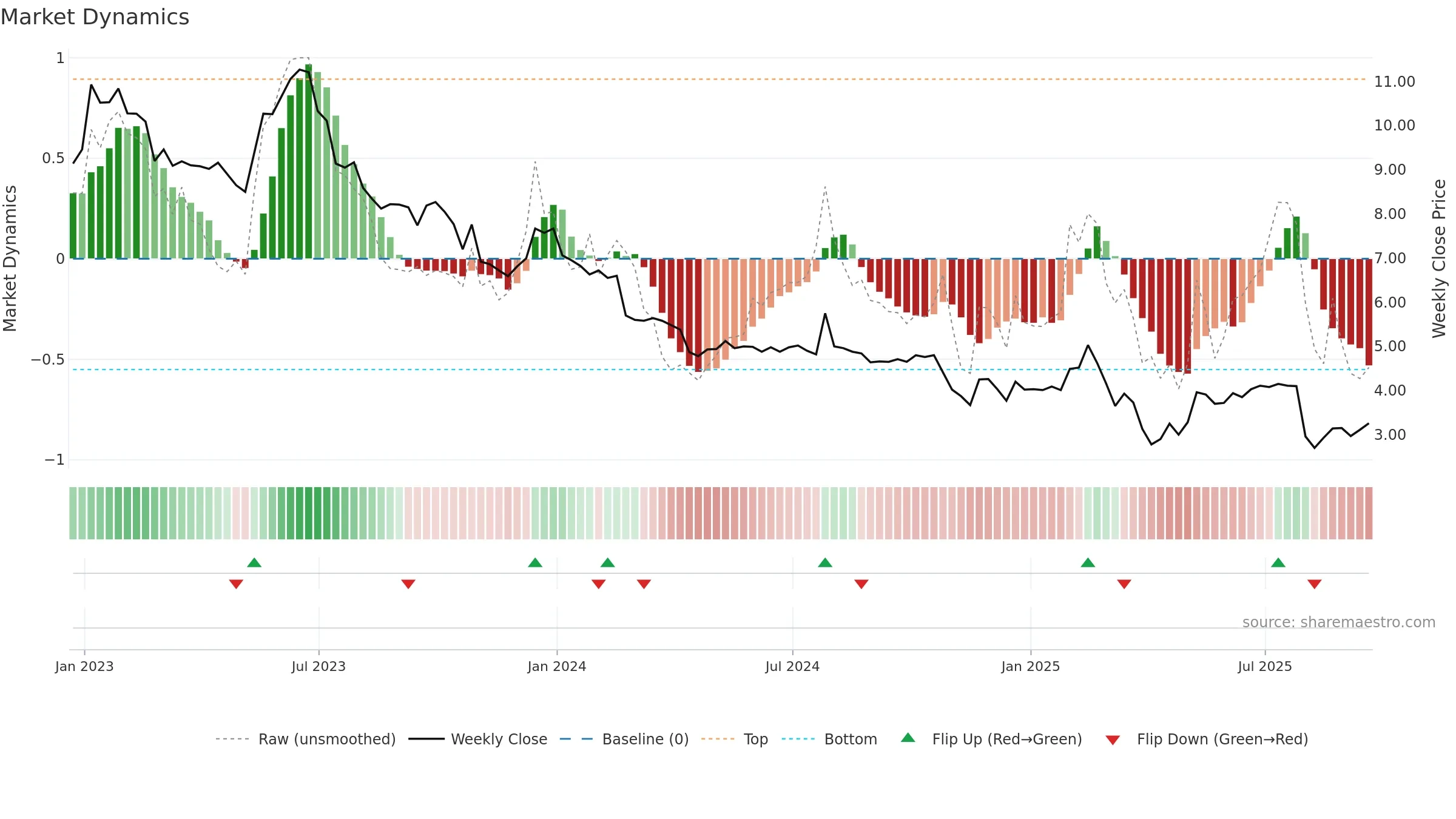Select the green flip-up marker after Jan 2025
1456x819 pixels.
pos(1088,562)
